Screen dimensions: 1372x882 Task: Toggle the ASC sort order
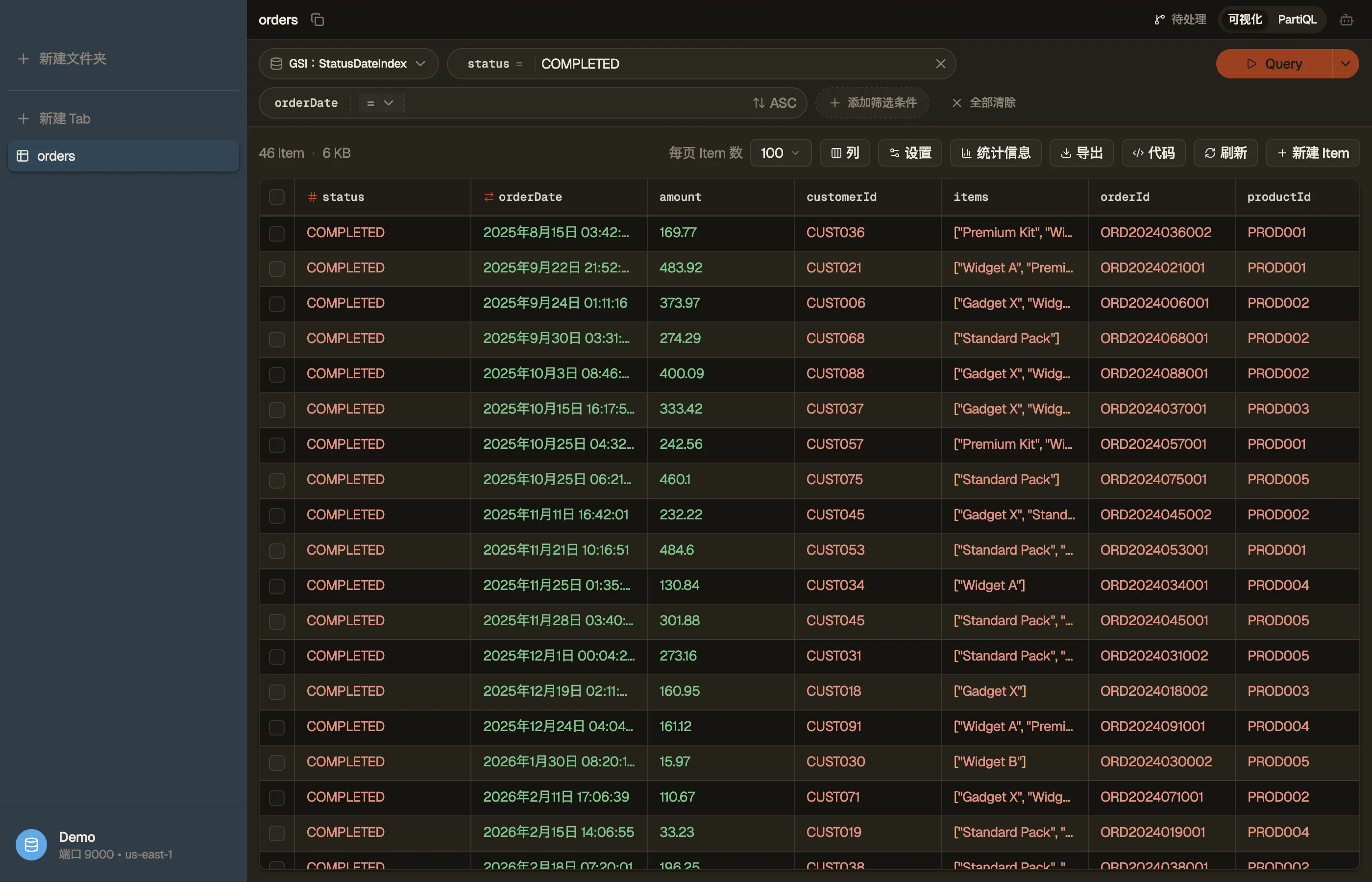[x=774, y=103]
